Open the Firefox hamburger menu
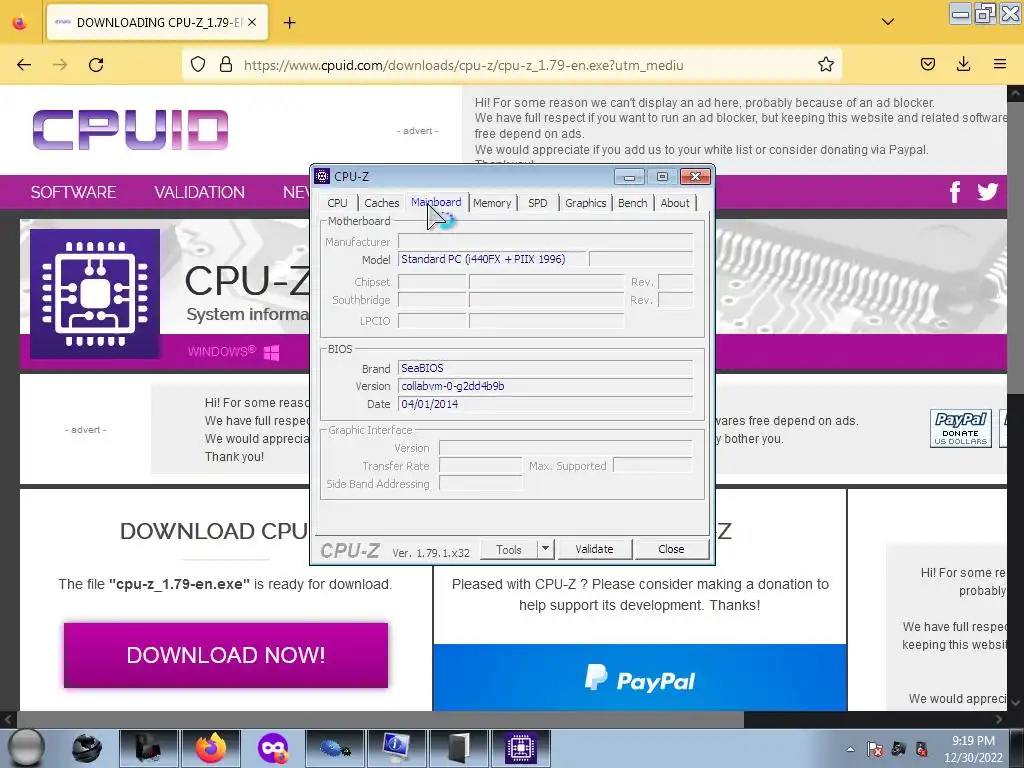 (x=999, y=64)
